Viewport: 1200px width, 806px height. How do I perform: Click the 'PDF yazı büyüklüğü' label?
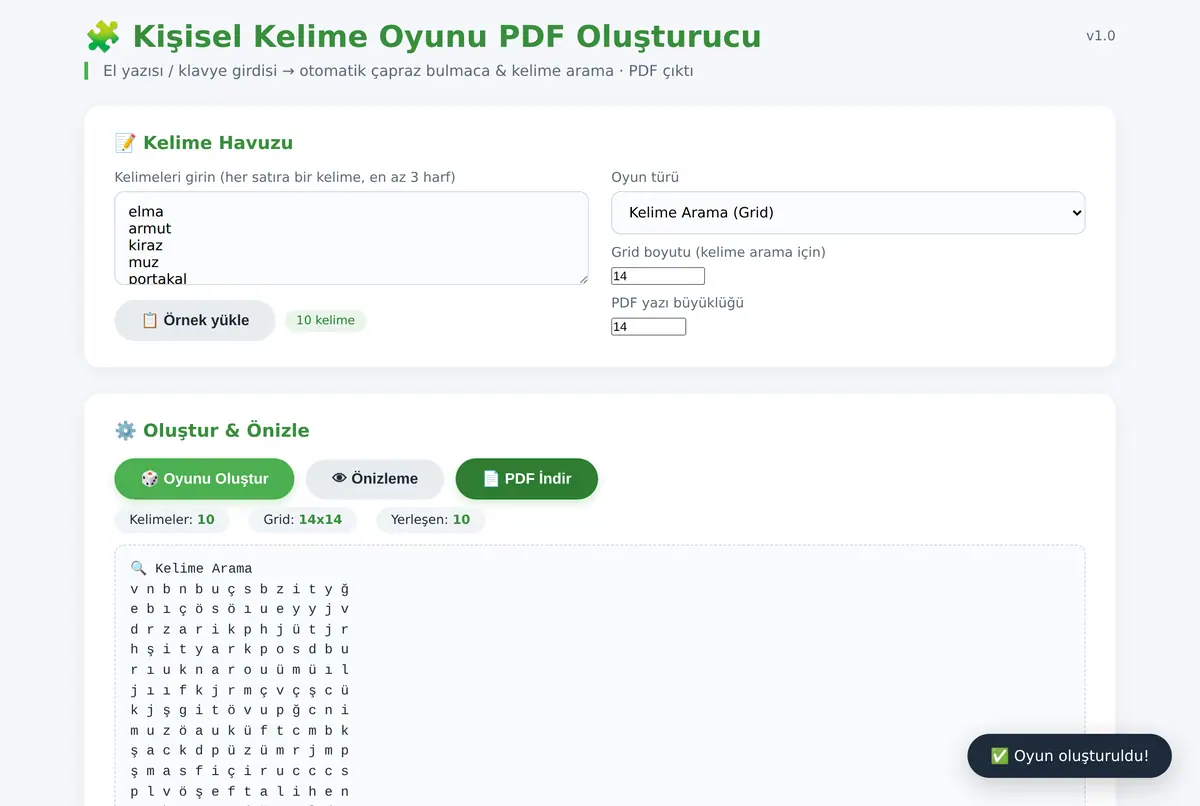click(x=677, y=303)
